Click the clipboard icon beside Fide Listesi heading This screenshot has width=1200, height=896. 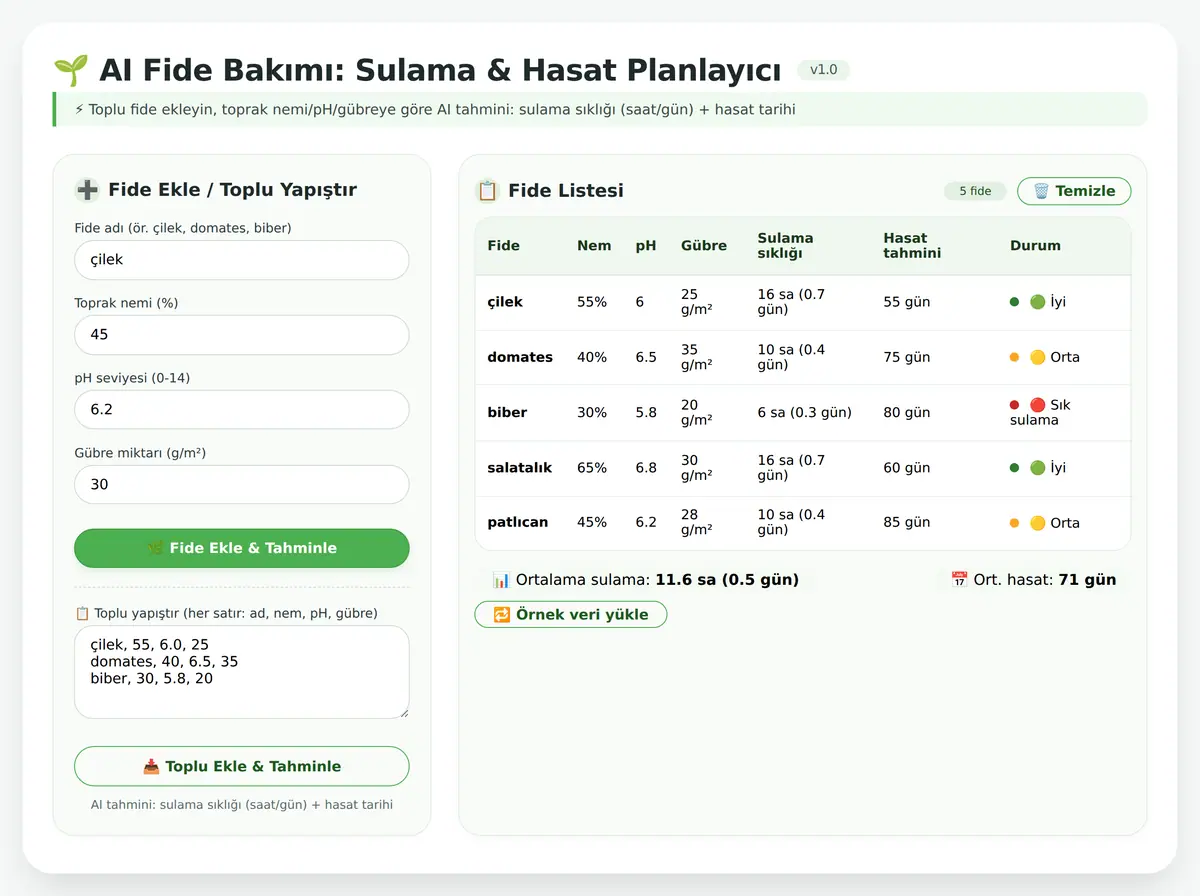pyautogui.click(x=487, y=190)
